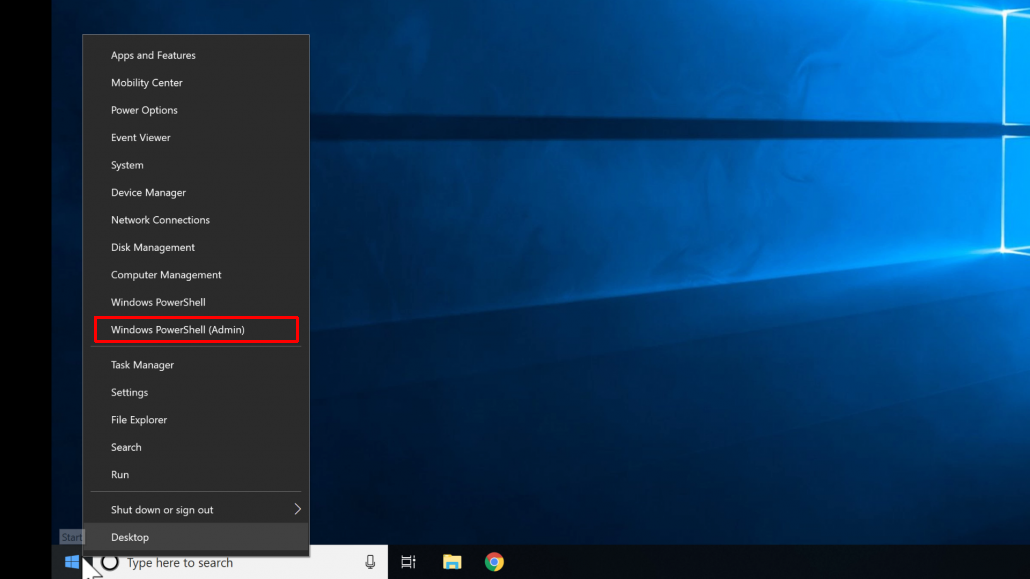
Task: Launch Event Viewer
Action: [196, 138]
